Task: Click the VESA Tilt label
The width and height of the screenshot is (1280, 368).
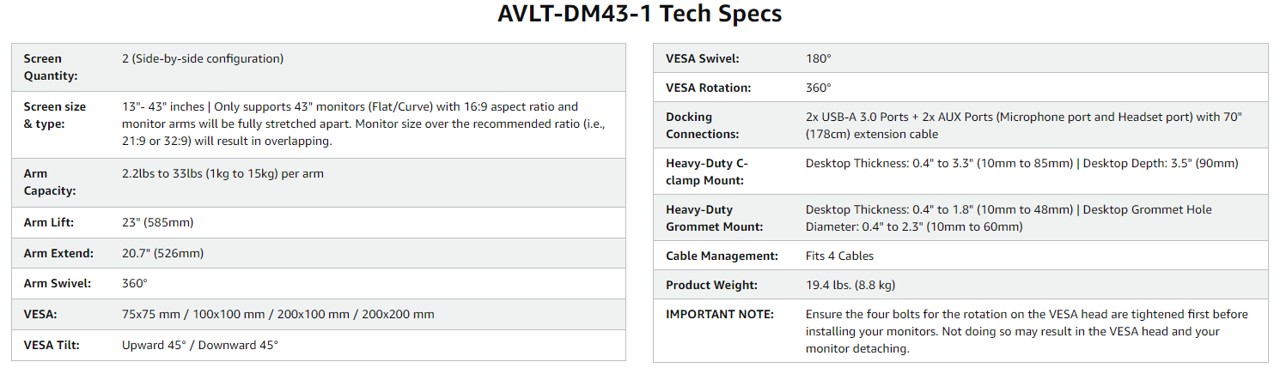Action: tap(52, 345)
